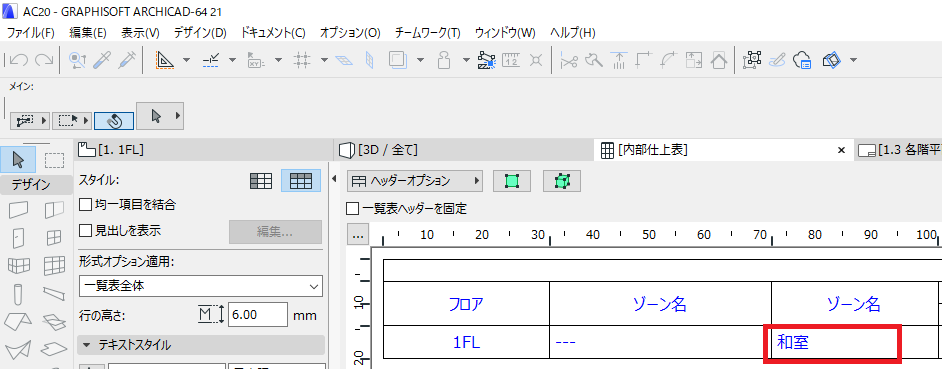Screen dimensions: 942x369
Task: Open the 編集(E) menu
Action: (88, 32)
